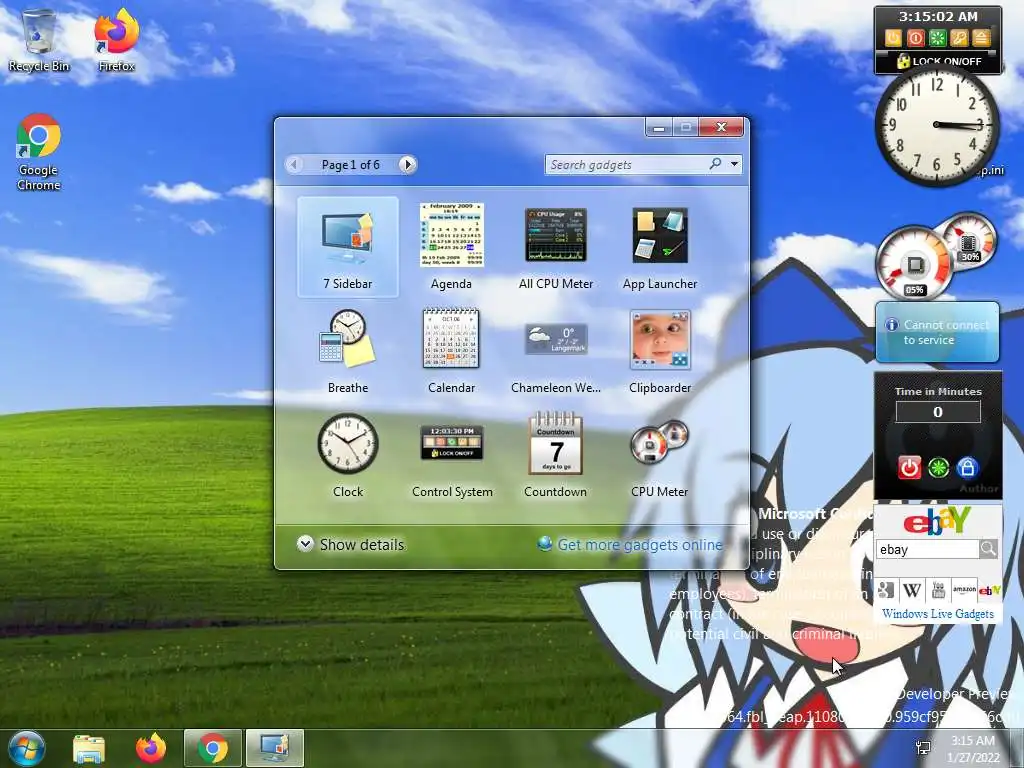Open Windows Live Gadgets link

[938, 614]
